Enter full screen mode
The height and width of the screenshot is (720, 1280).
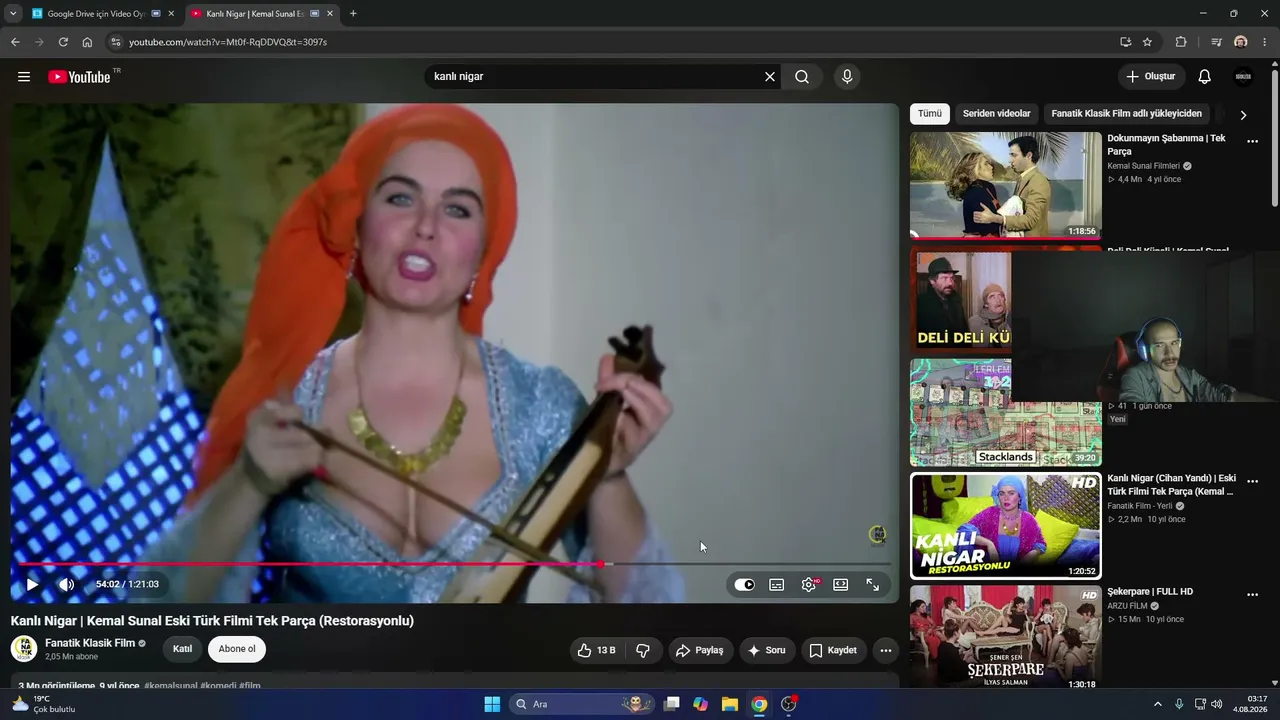coord(873,585)
